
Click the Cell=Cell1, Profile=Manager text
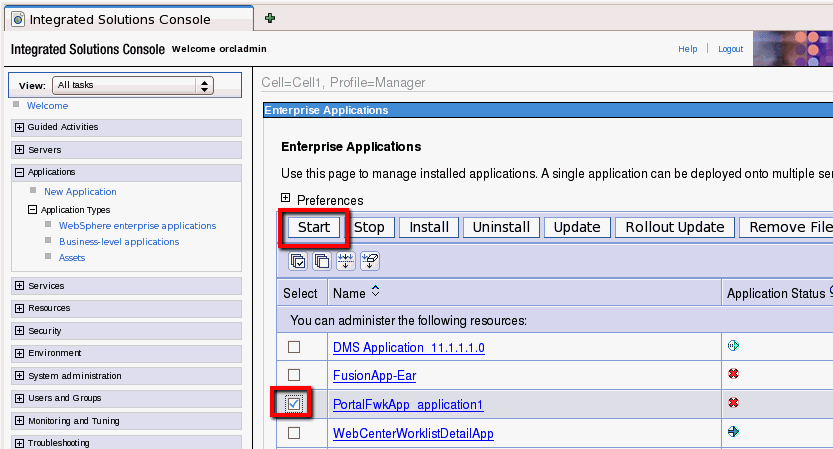[x=343, y=83]
